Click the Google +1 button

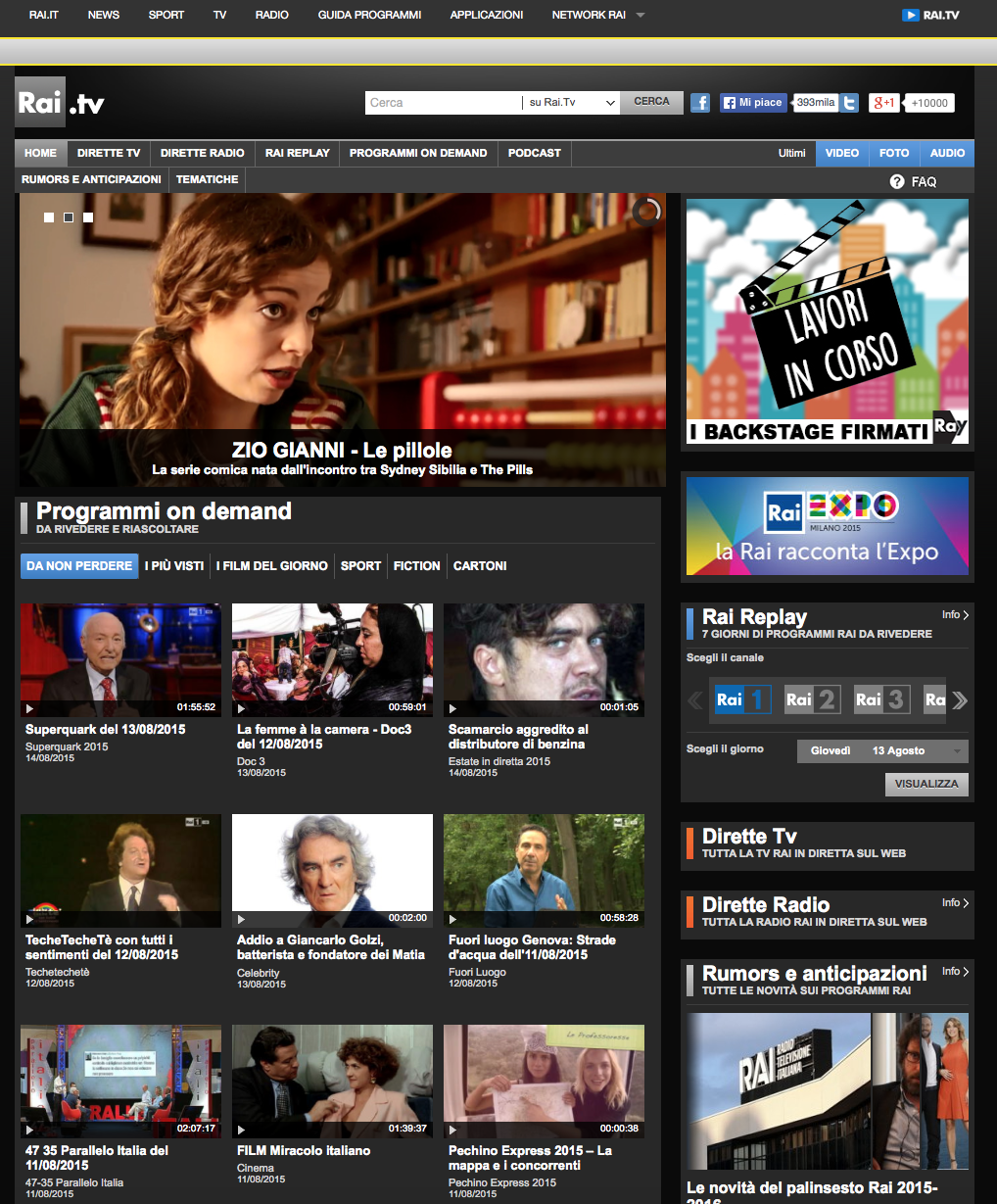point(883,103)
